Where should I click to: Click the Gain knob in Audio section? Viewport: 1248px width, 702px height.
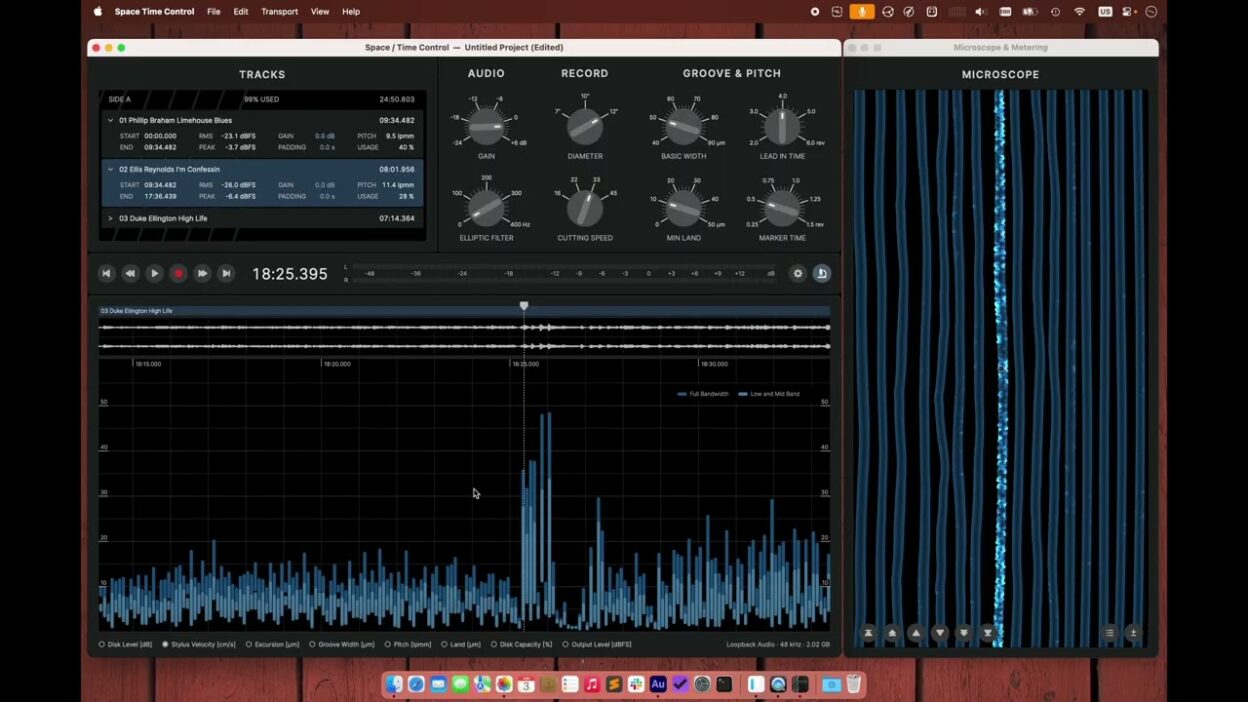[x=486, y=126]
